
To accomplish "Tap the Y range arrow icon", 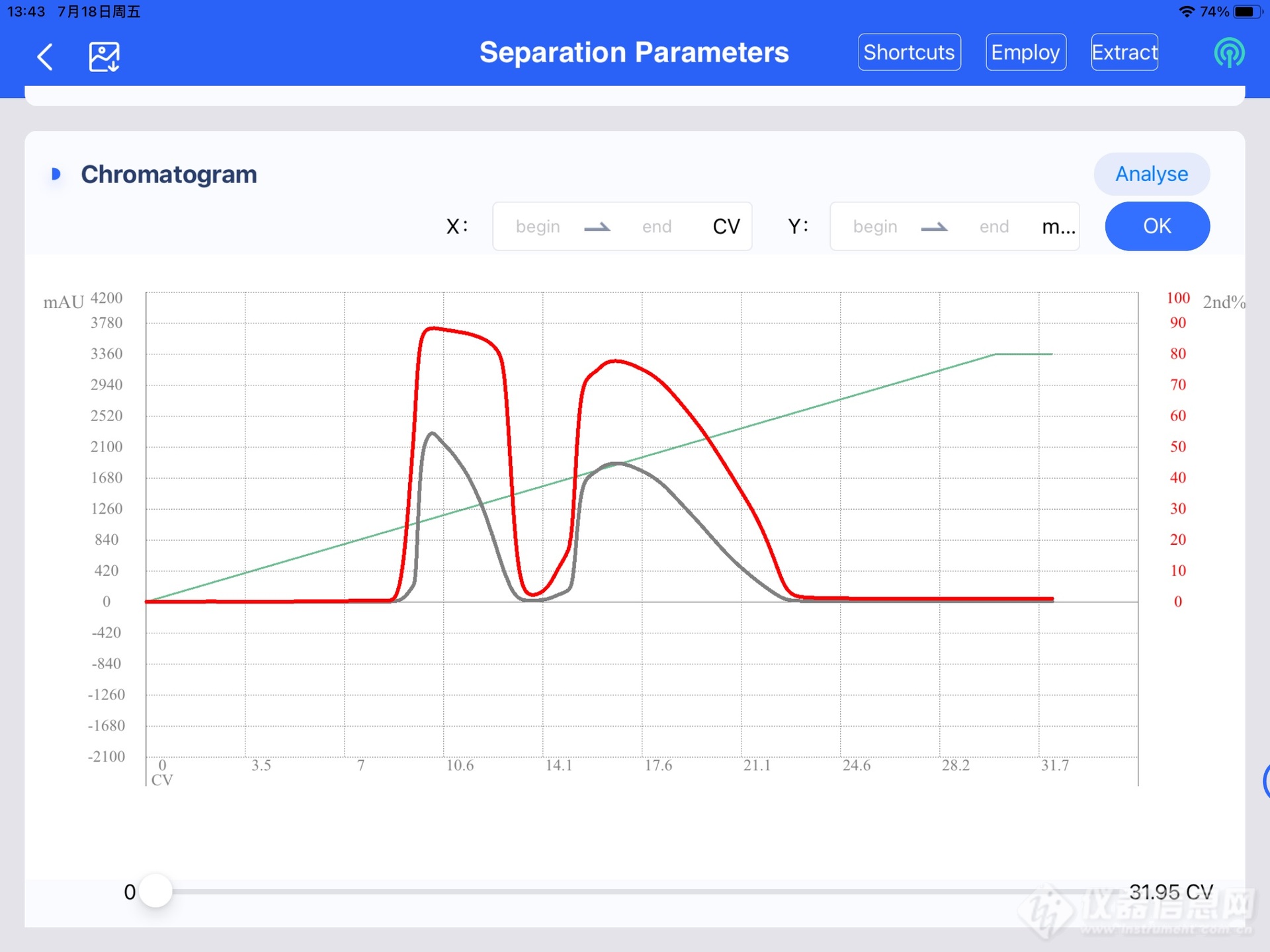I will click(934, 227).
